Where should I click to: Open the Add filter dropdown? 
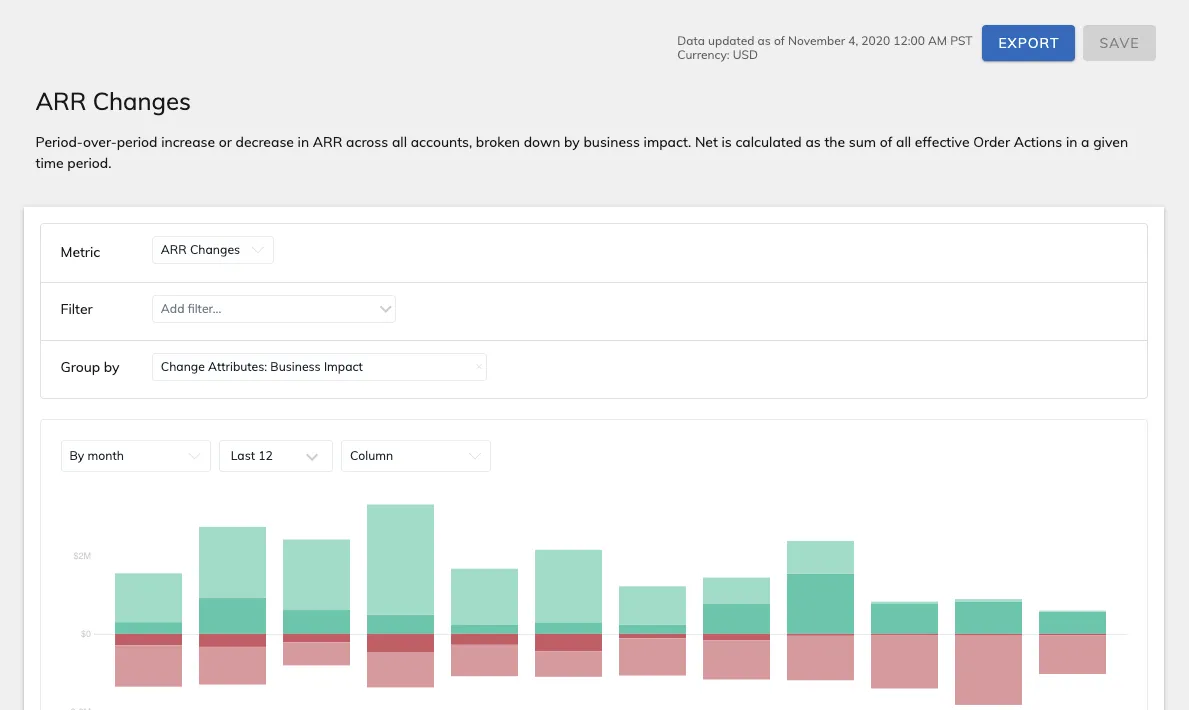click(274, 309)
